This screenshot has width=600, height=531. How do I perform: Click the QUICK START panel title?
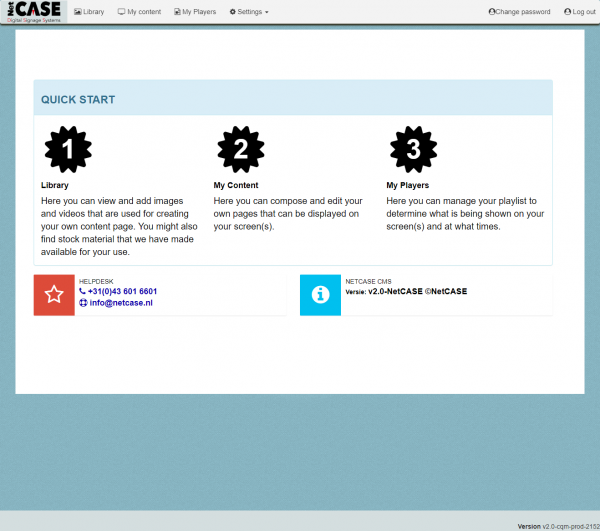click(78, 99)
